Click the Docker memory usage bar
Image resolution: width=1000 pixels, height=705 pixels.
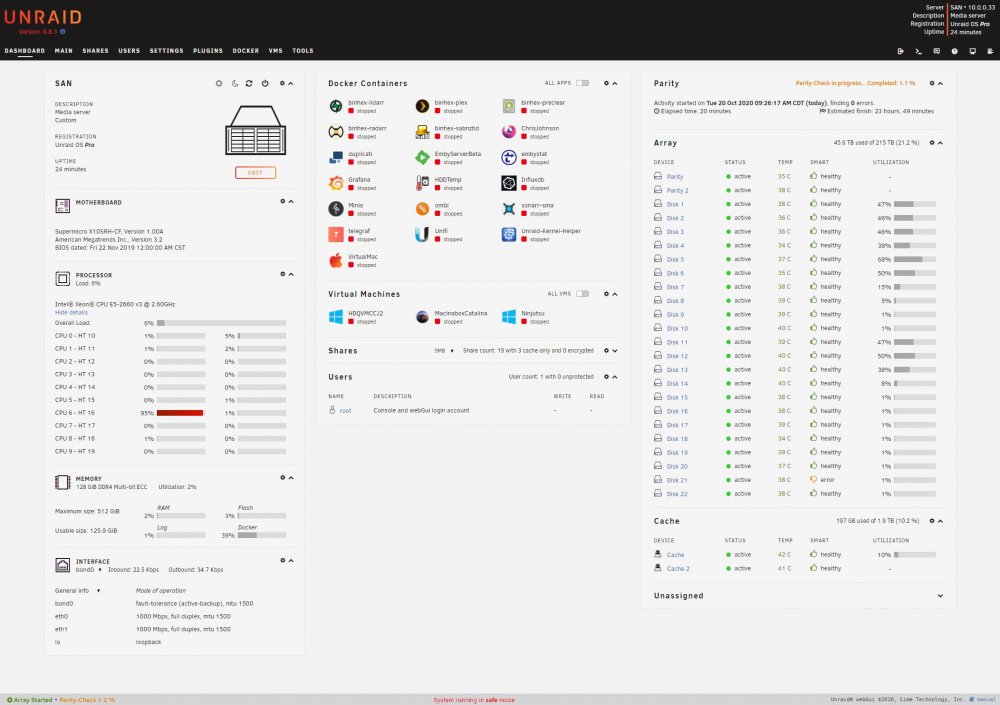click(x=261, y=535)
